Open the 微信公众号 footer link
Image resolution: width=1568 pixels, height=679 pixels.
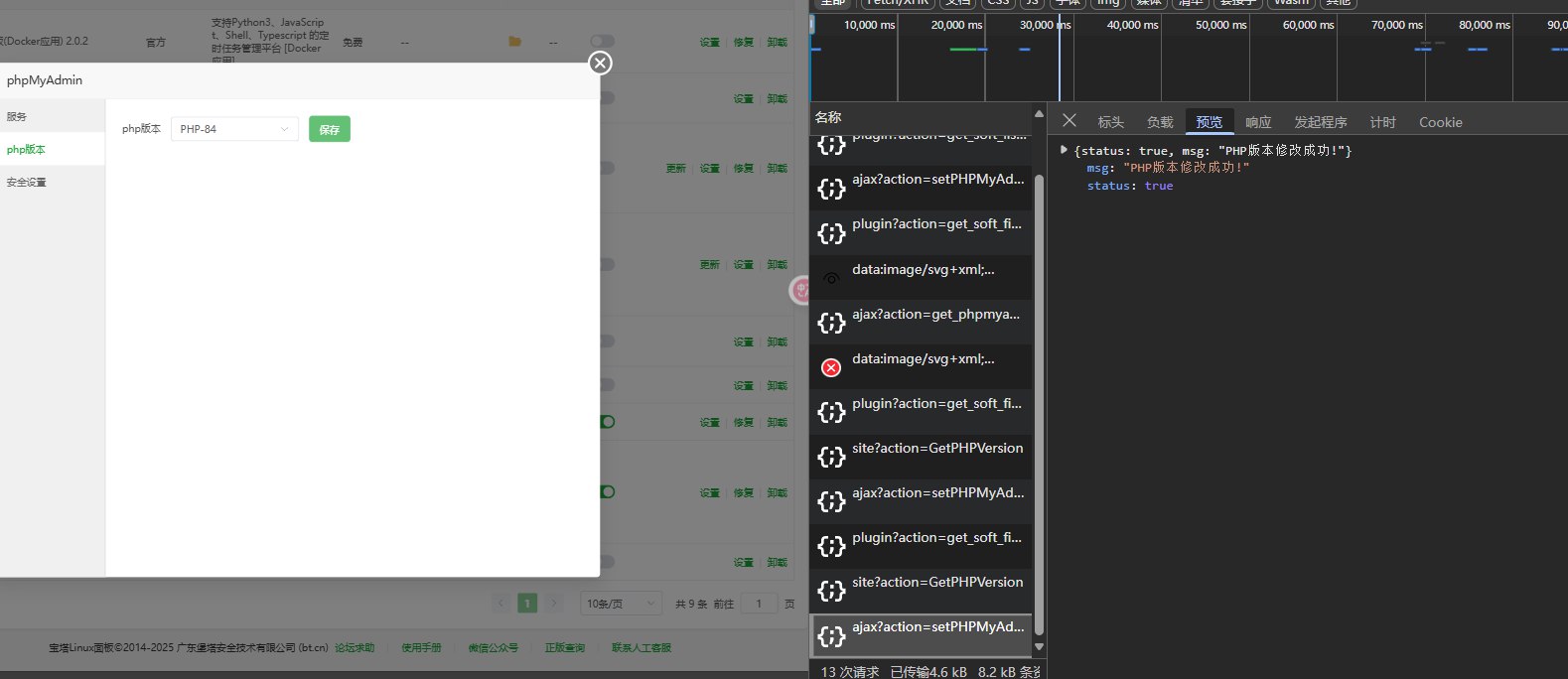(494, 647)
